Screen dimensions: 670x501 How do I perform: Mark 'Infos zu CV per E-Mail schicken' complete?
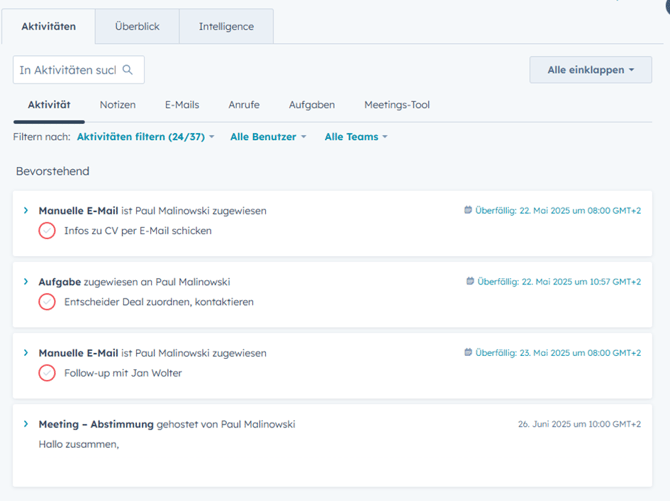pyautogui.click(x=47, y=231)
